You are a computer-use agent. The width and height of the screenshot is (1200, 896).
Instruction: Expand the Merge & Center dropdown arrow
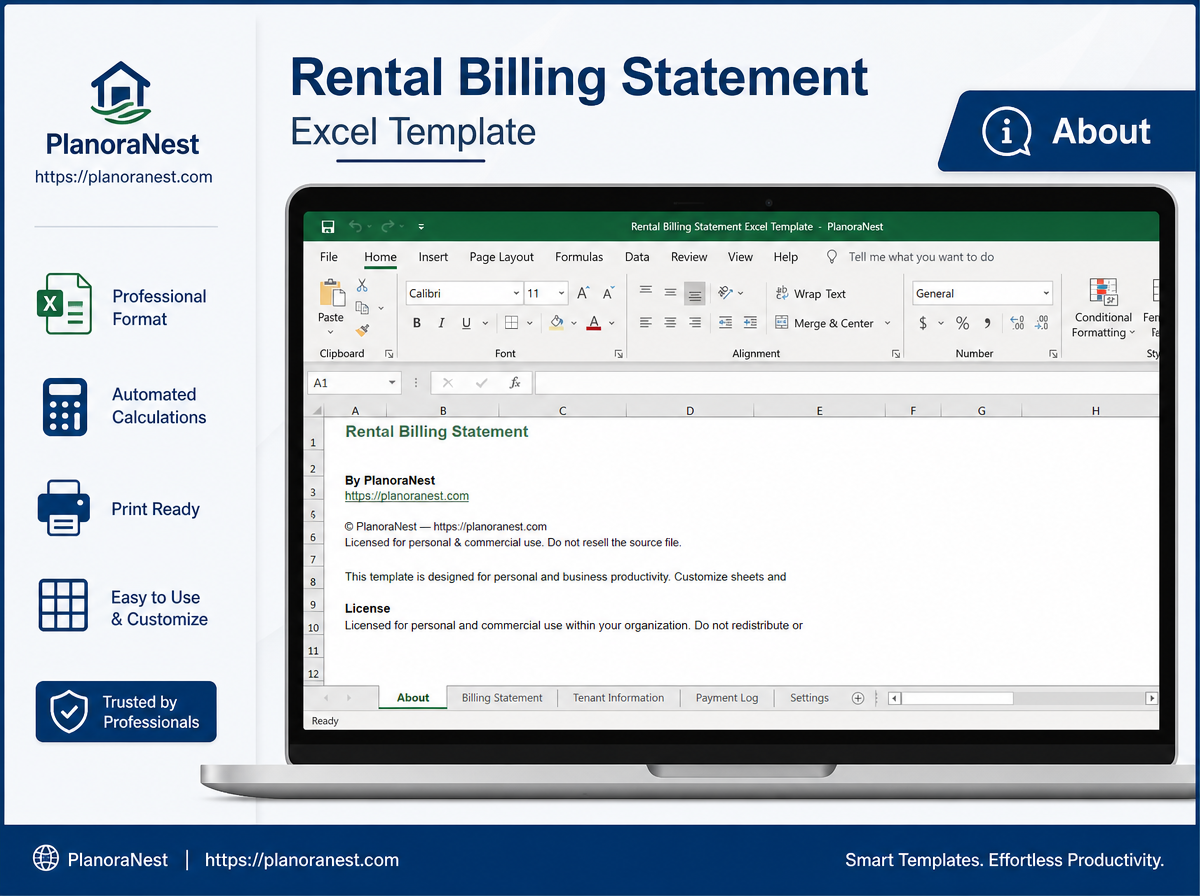(x=888, y=324)
